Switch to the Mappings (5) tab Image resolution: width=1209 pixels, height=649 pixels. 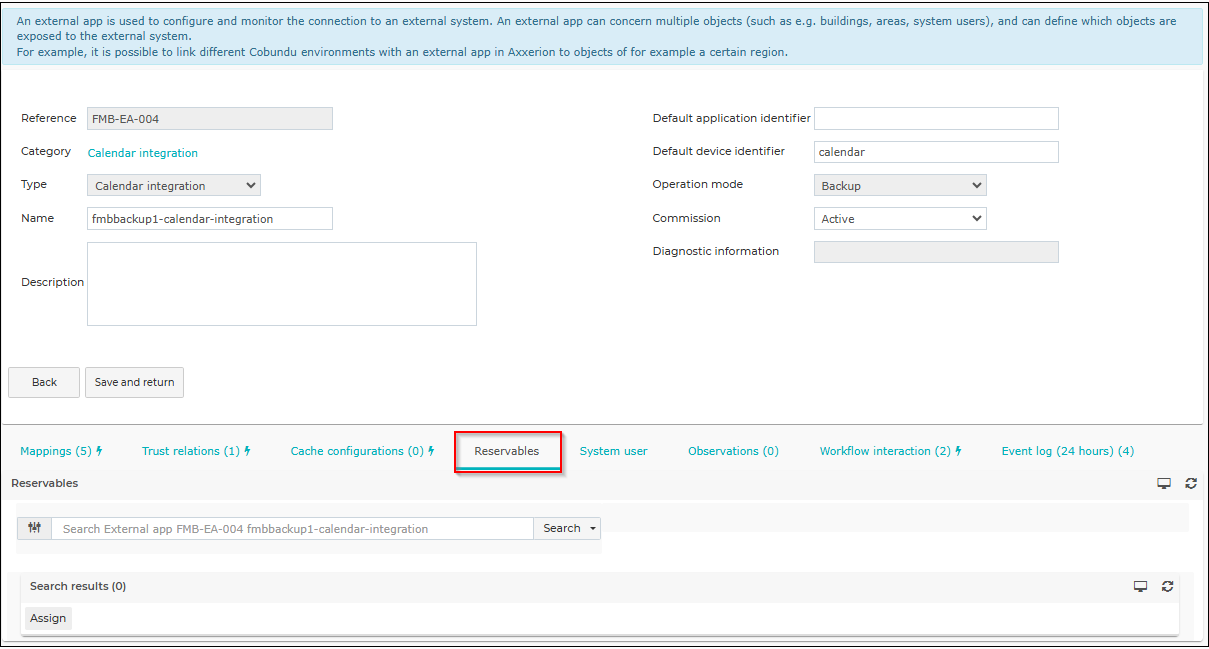click(62, 451)
